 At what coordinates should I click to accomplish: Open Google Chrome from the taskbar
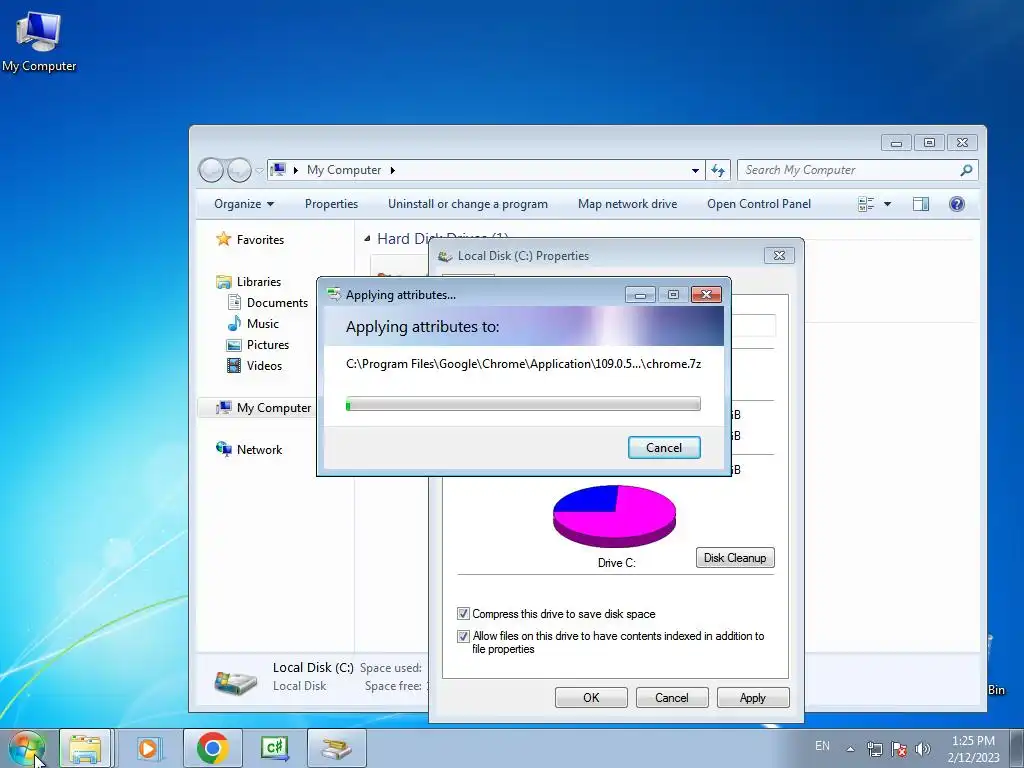click(212, 748)
